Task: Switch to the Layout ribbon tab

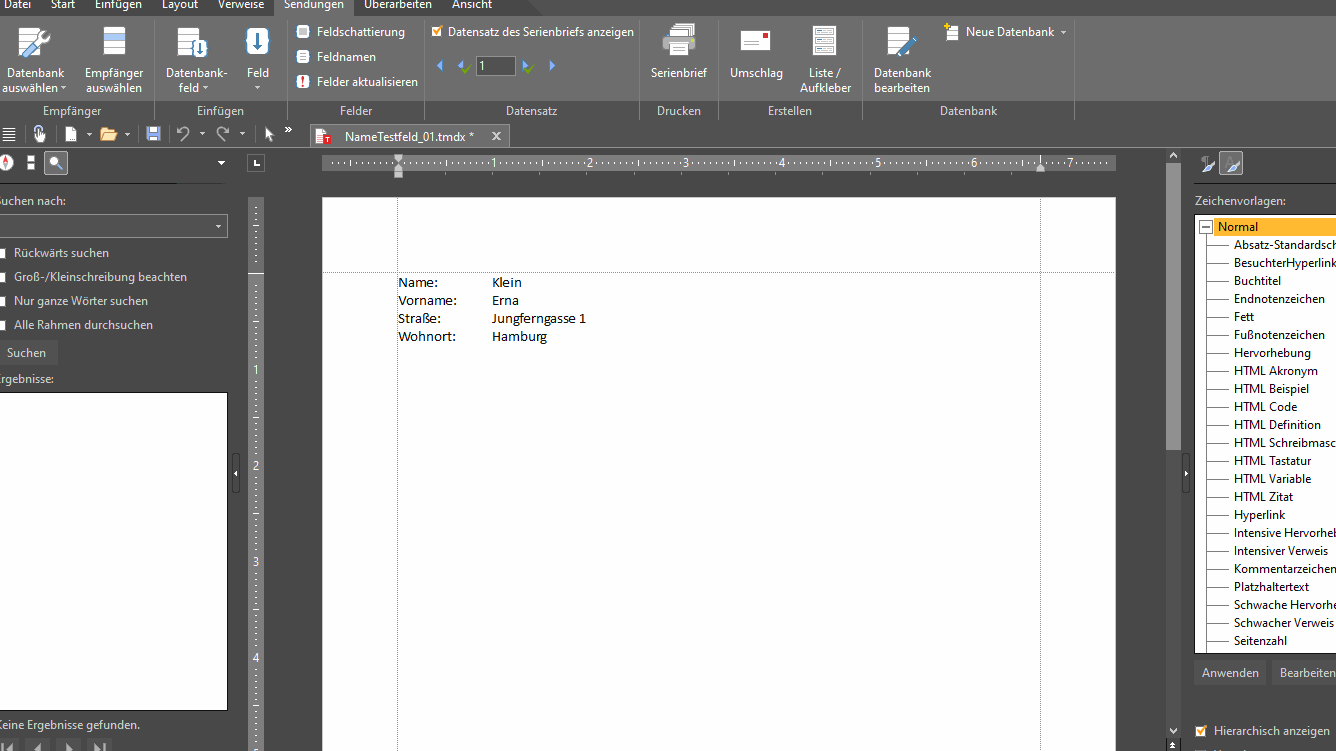Action: [180, 5]
